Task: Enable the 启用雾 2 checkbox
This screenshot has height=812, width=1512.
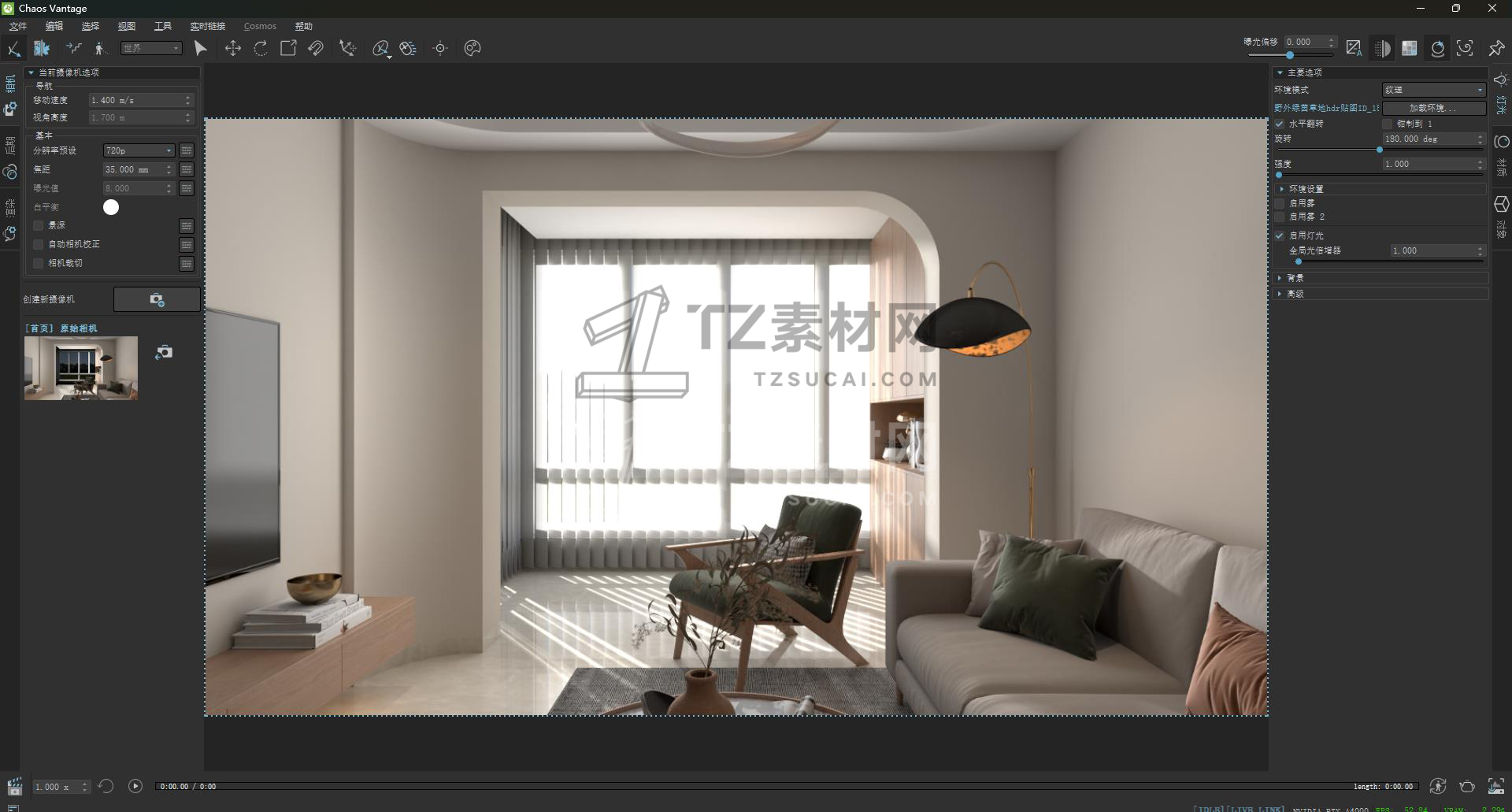Action: tap(1280, 217)
